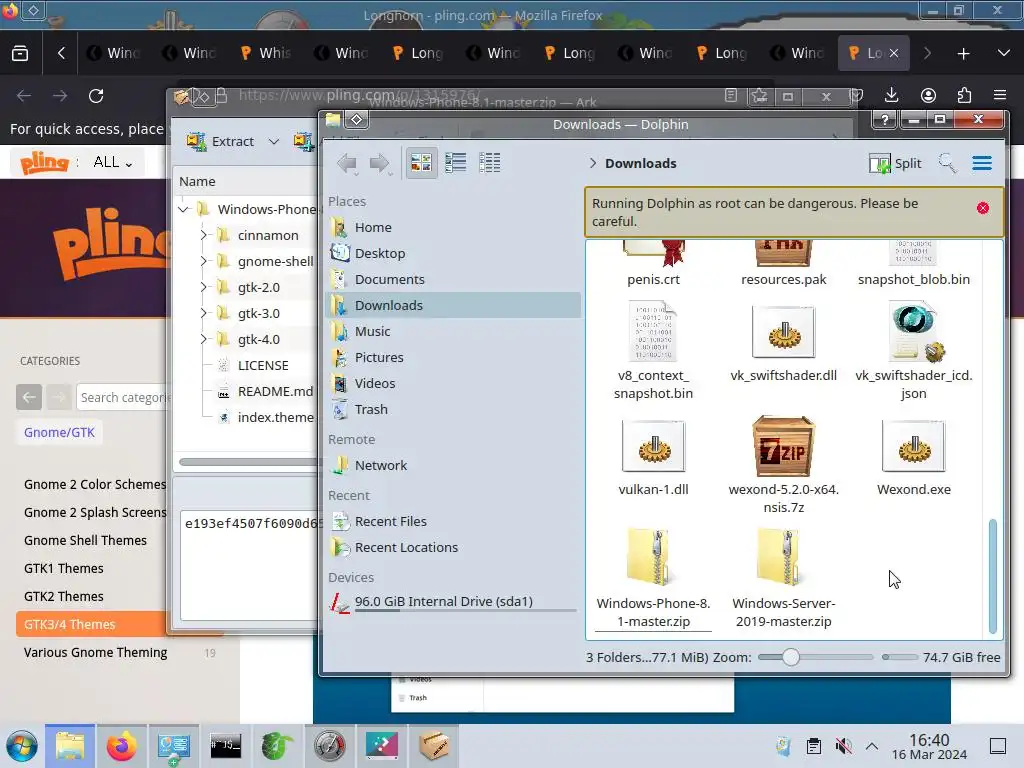1024x768 pixels.
Task: Open GTK3/4 Themes category on pling
Action: 91,624
